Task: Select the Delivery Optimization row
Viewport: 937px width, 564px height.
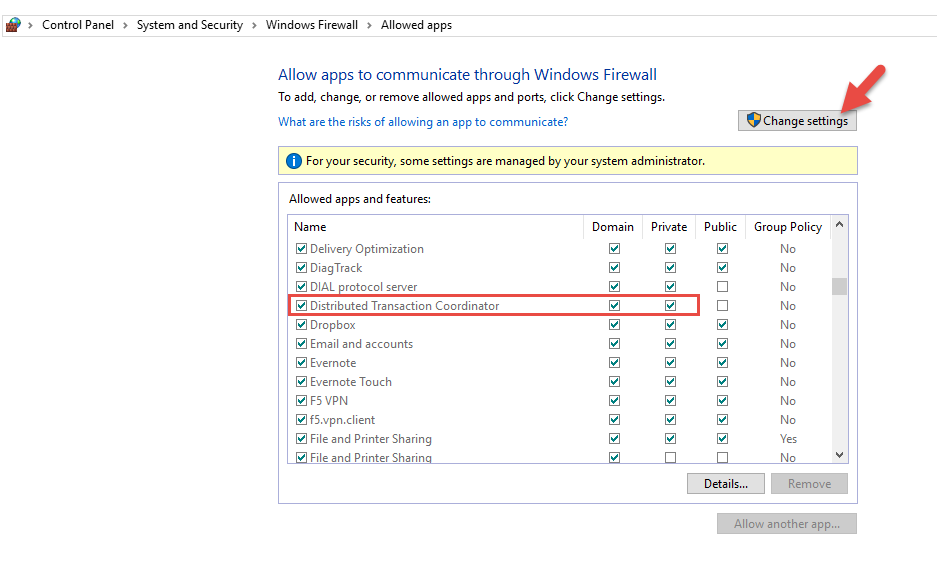Action: pos(367,249)
